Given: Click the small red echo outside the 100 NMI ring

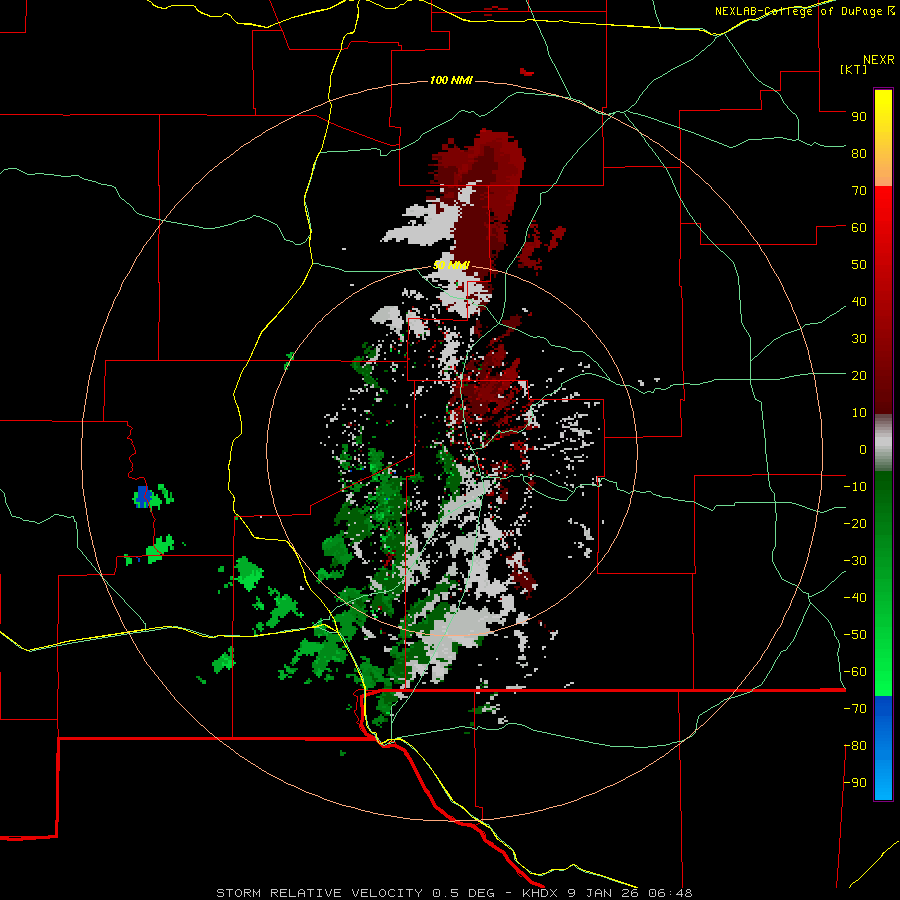Looking at the screenshot, I should point(526,72).
